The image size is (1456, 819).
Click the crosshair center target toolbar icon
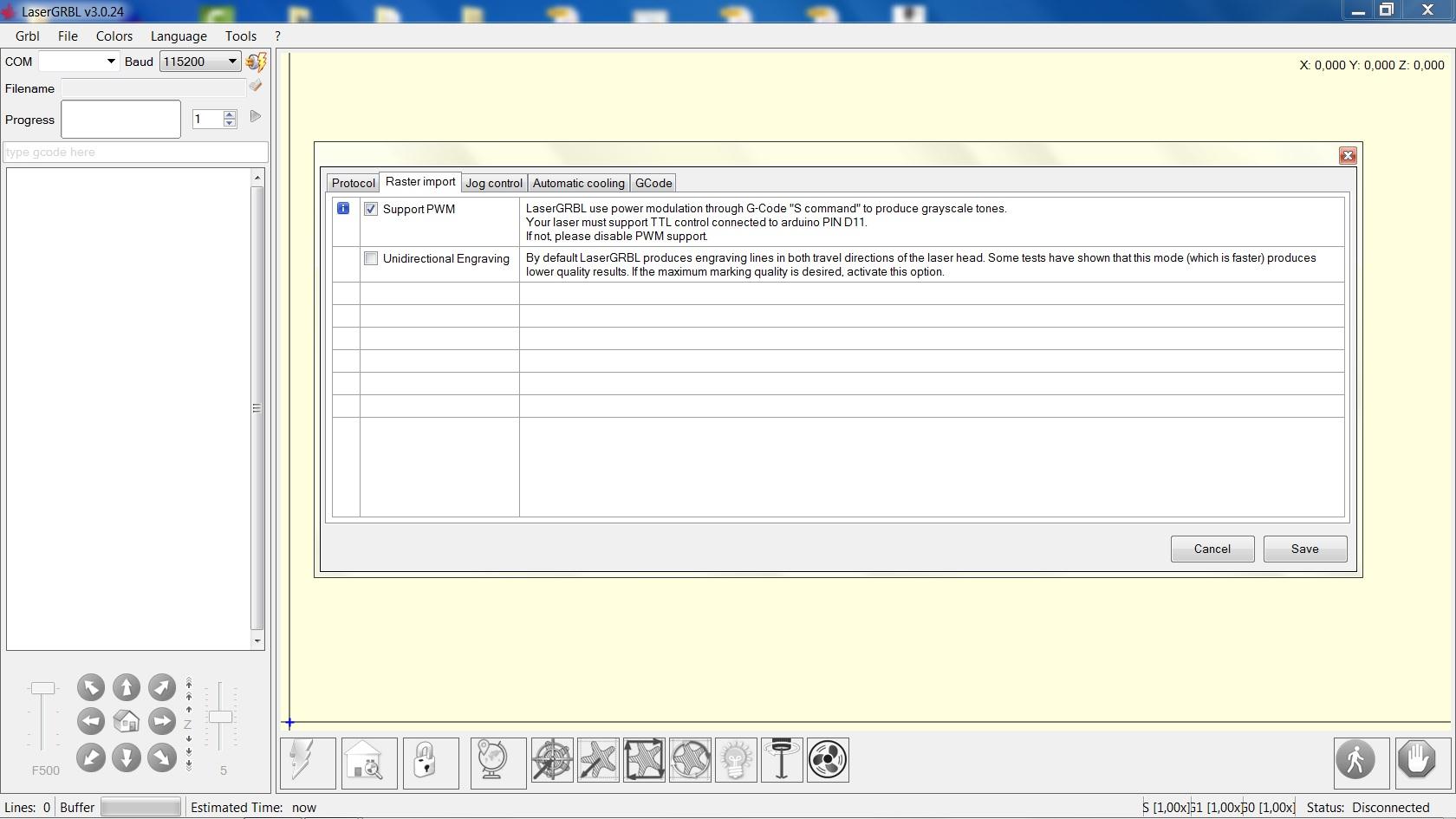tap(552, 760)
